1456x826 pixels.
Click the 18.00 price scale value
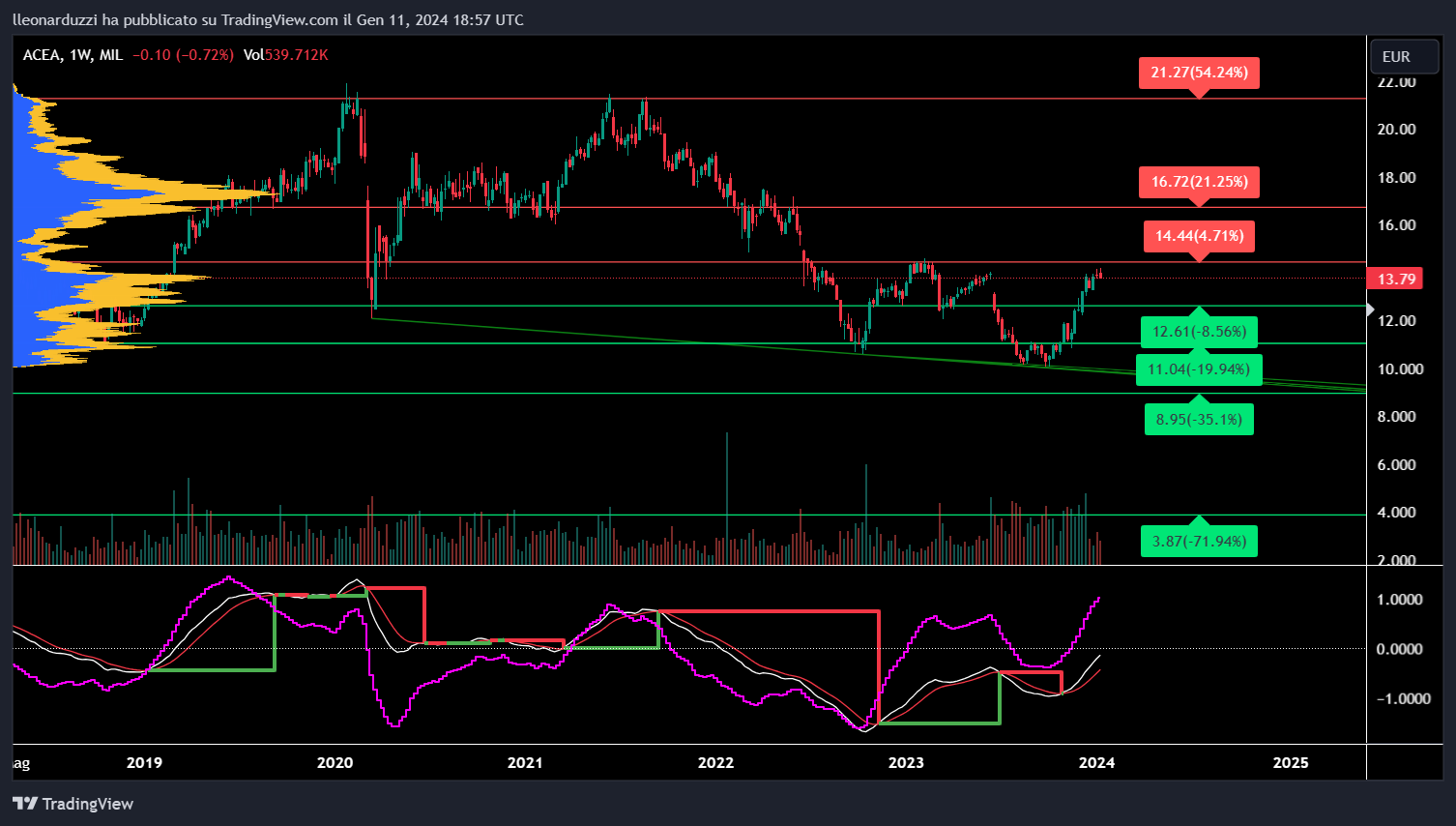[x=1396, y=178]
